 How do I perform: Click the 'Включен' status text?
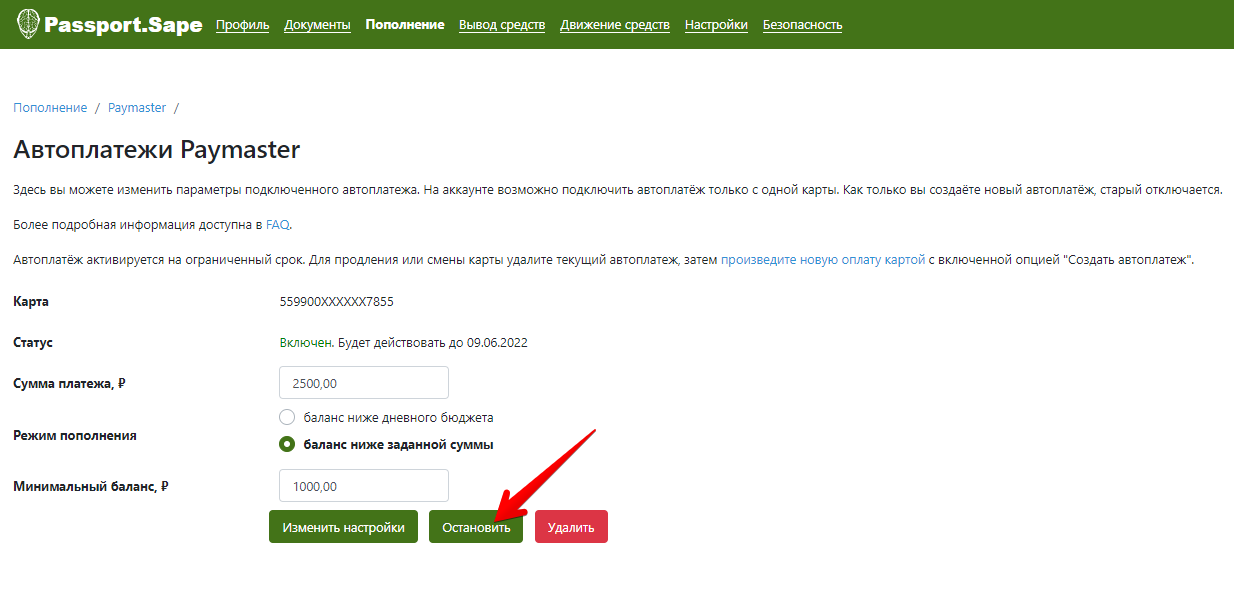coord(306,342)
